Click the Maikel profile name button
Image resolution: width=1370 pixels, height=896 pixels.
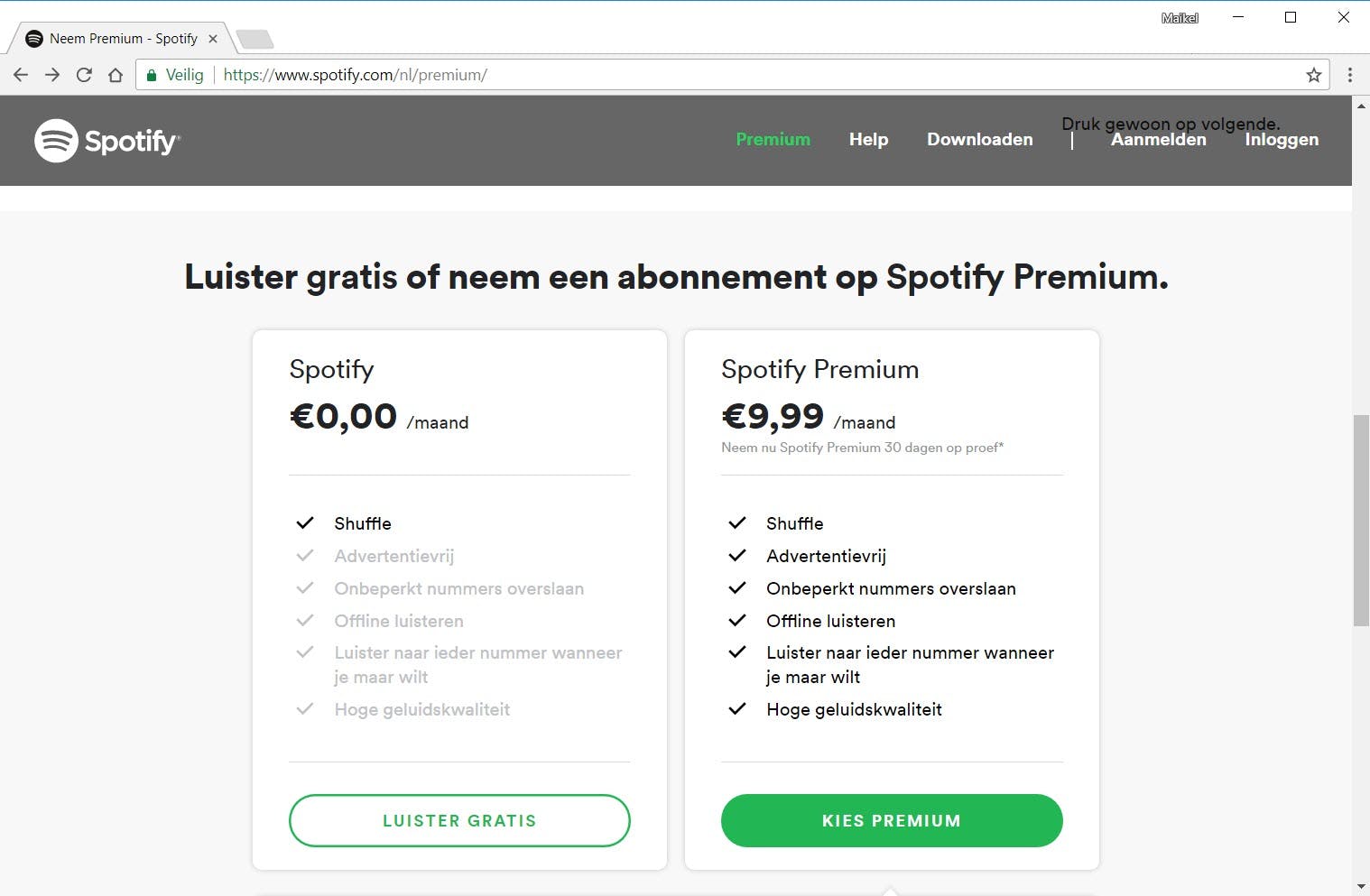(1180, 18)
